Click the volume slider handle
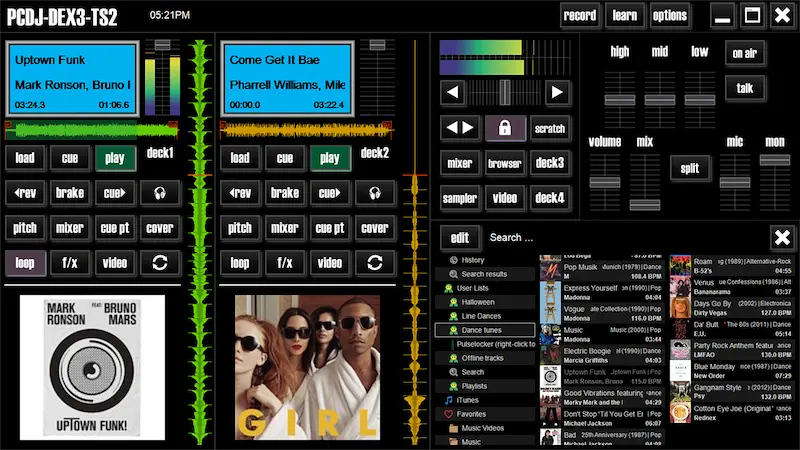 605,182
